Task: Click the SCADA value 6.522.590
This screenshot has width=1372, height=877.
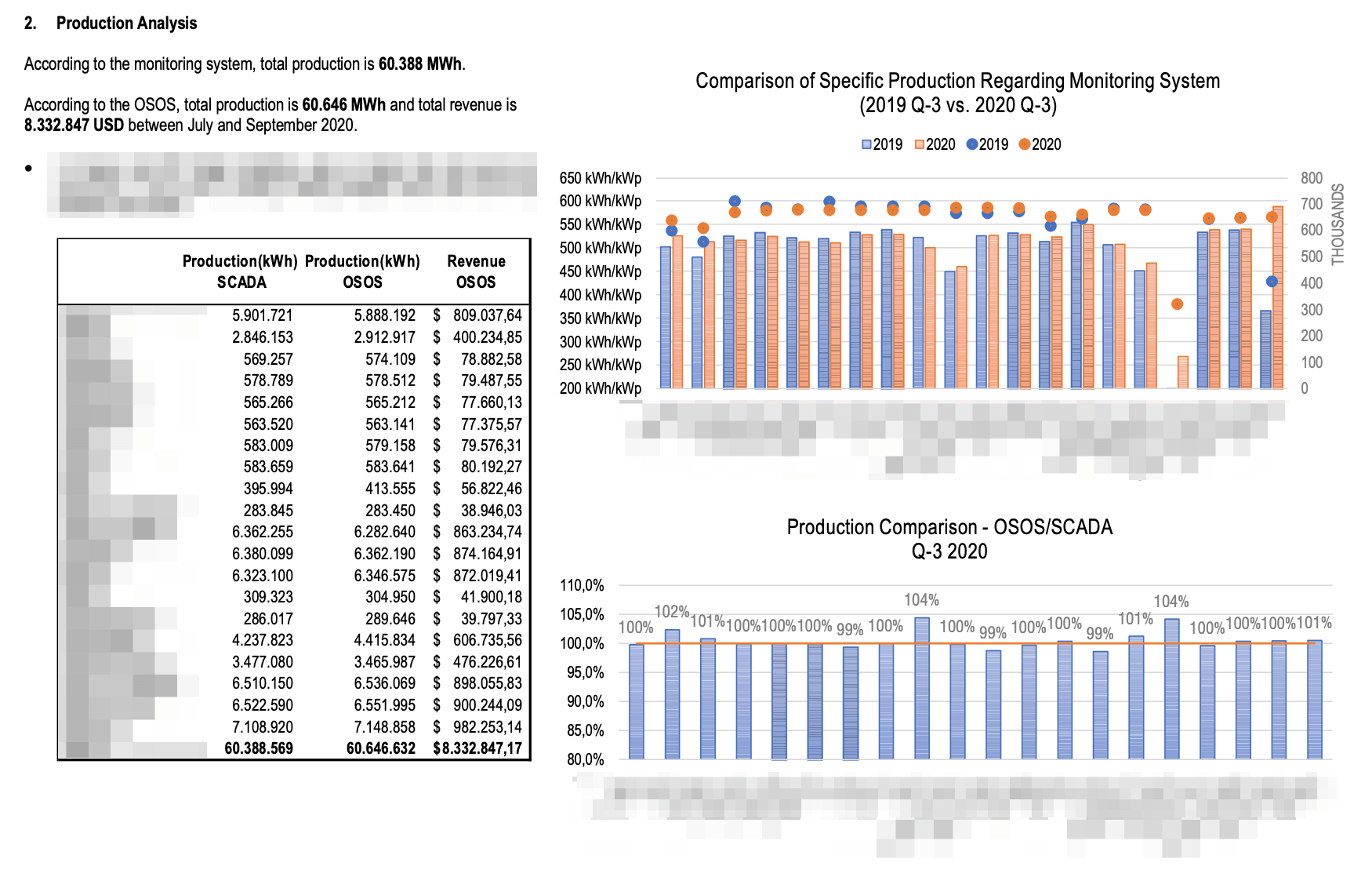Action: click(x=262, y=705)
